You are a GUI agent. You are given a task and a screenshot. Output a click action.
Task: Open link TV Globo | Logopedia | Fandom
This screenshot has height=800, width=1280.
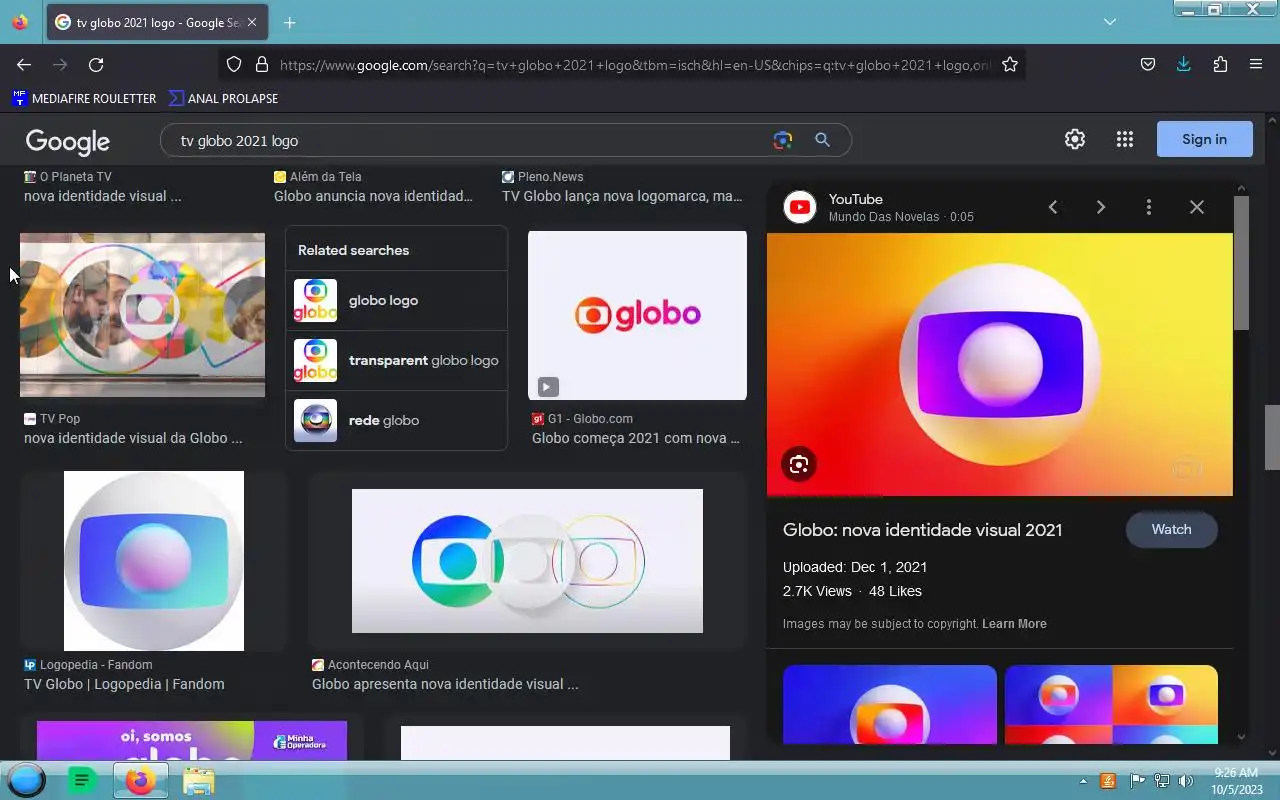tap(124, 684)
